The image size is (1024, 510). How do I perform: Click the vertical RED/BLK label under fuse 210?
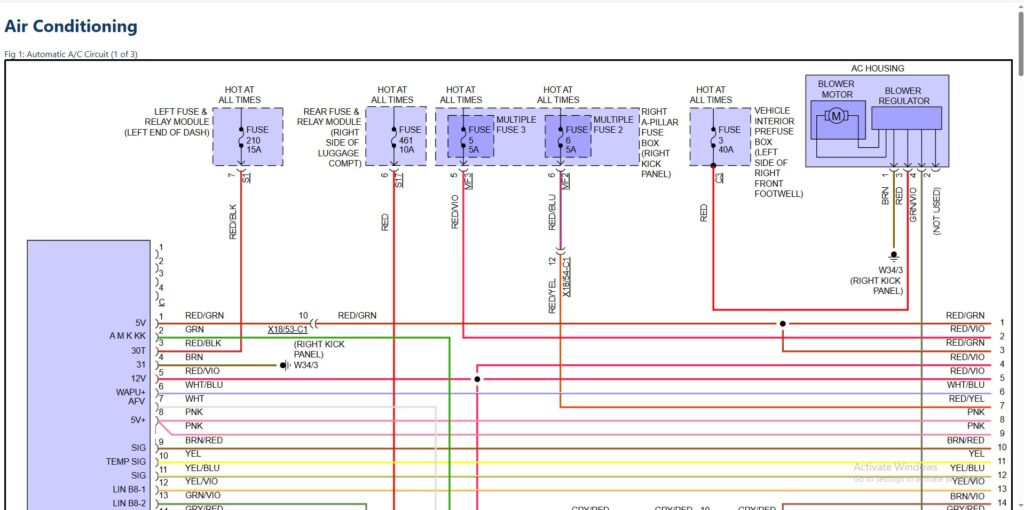coord(233,222)
